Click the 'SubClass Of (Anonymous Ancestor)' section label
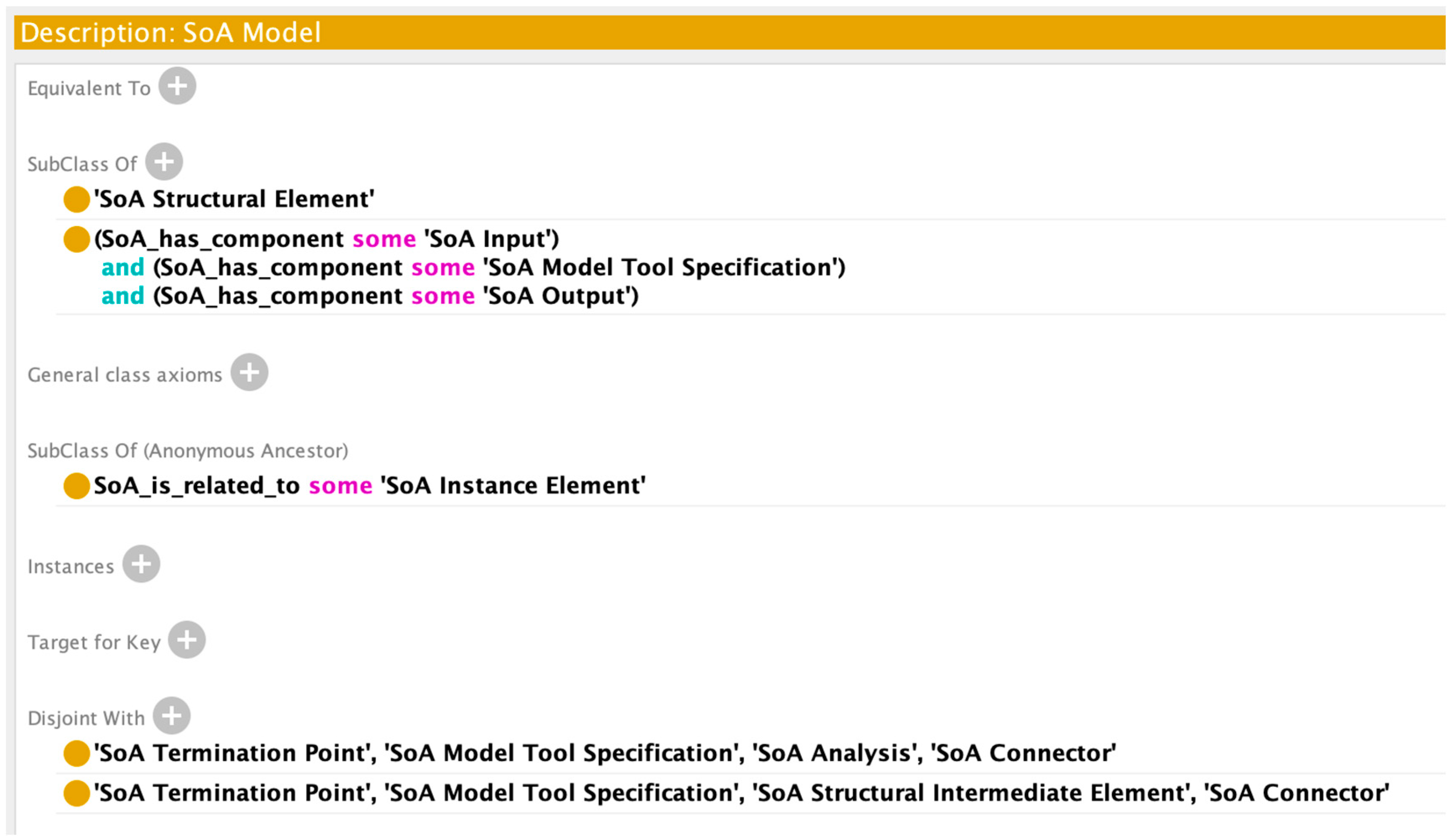Image resolution: width=1452 pixels, height=840 pixels. [188, 451]
